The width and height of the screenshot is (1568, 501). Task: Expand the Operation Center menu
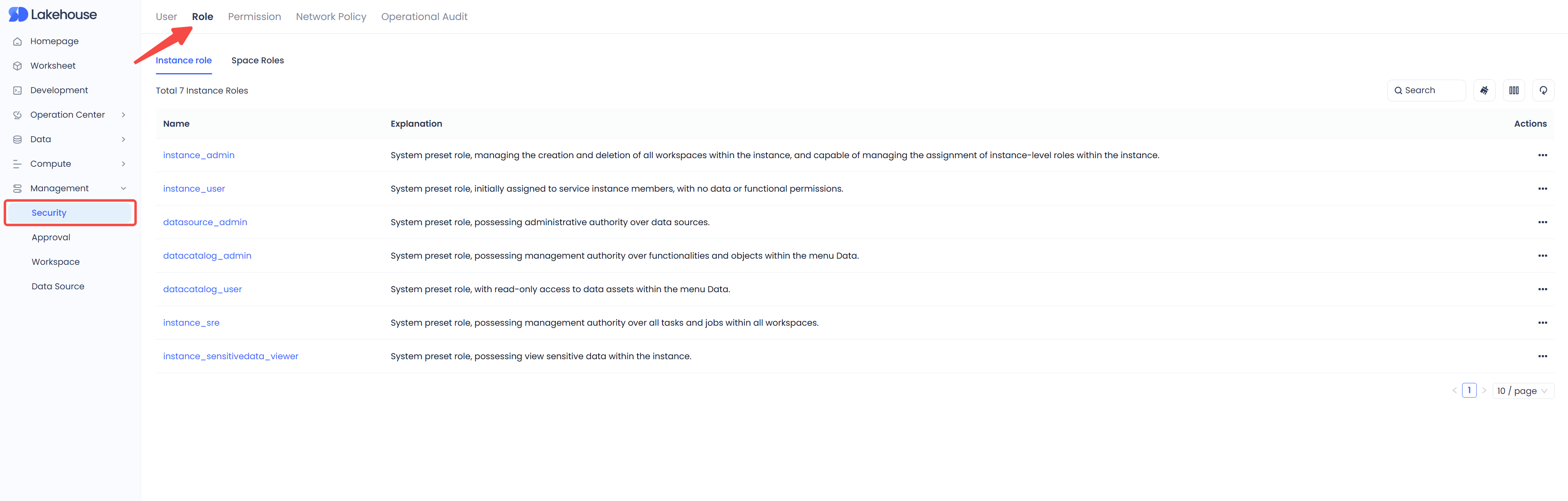[x=123, y=115]
